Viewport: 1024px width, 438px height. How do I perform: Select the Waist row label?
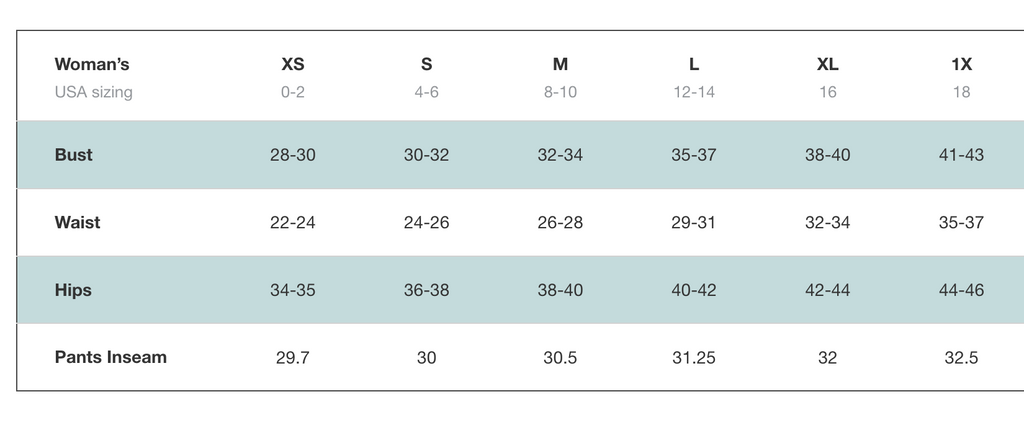click(78, 222)
